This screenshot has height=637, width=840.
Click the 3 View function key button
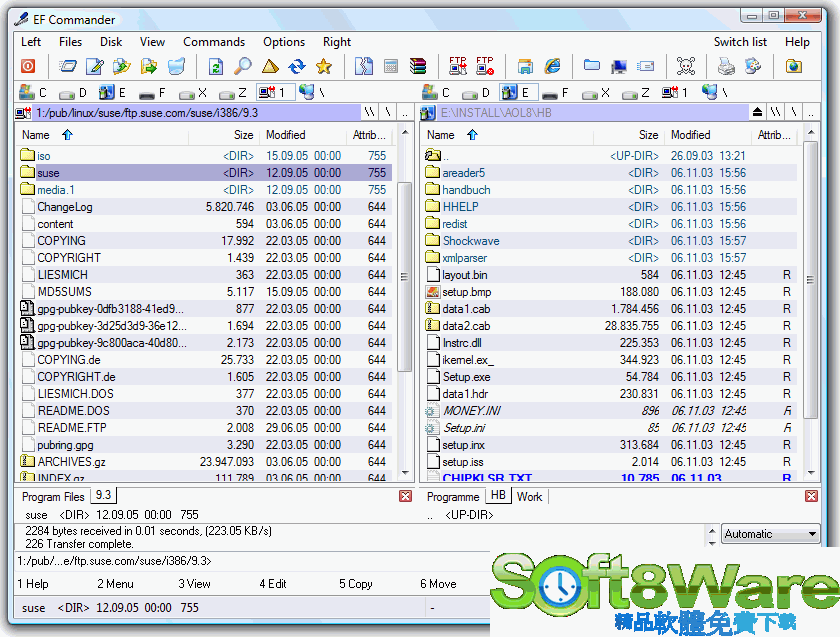(x=194, y=584)
